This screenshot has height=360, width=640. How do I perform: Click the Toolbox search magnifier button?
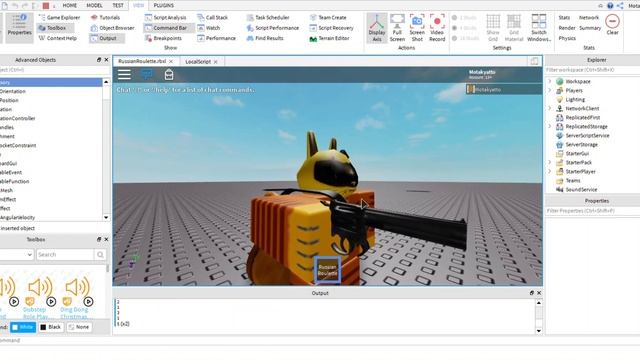click(100, 254)
